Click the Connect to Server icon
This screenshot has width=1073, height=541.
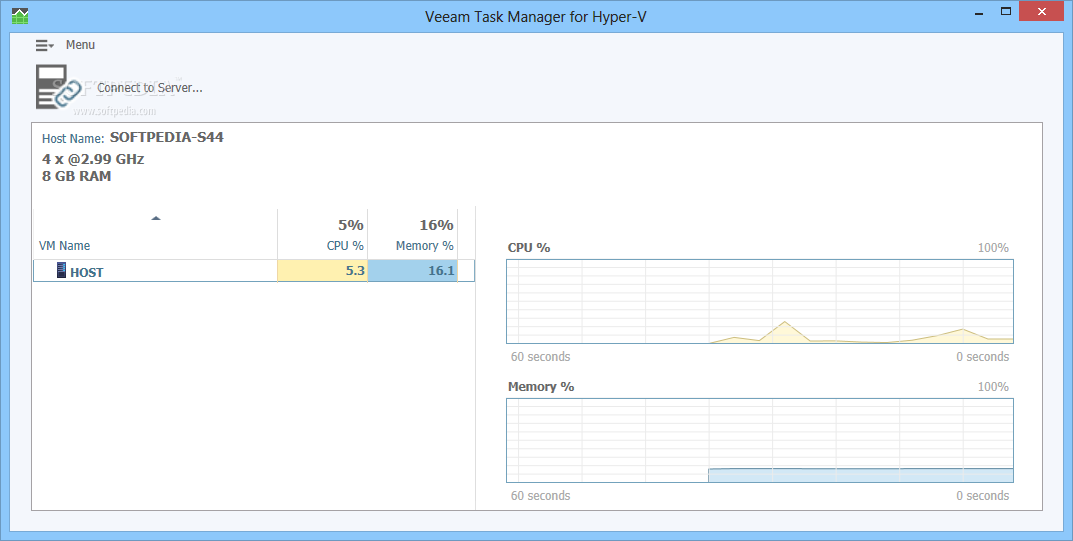coord(58,87)
